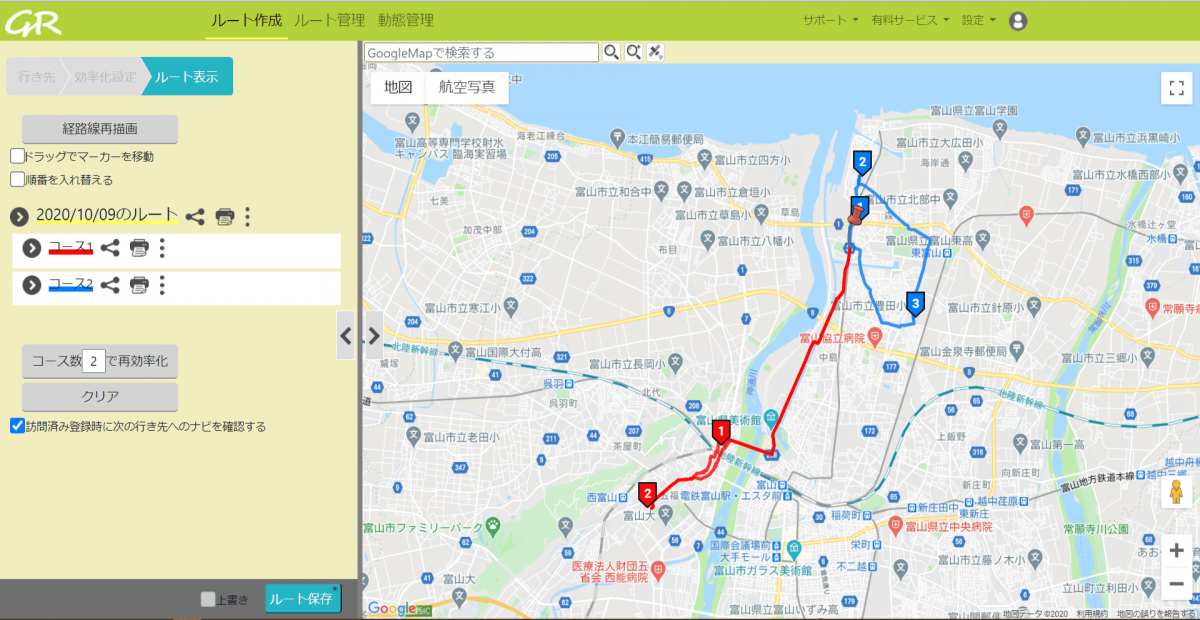
Task: Expand the コース1 details arrow
Action: (x=31, y=248)
